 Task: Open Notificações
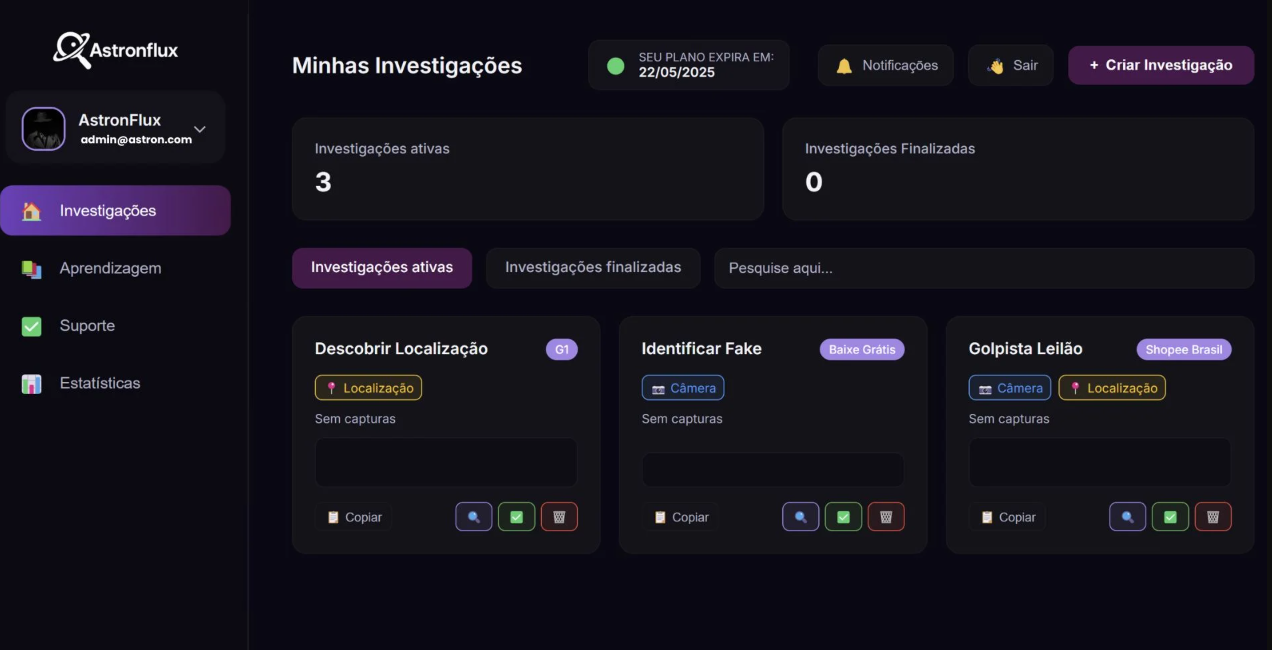coord(886,65)
